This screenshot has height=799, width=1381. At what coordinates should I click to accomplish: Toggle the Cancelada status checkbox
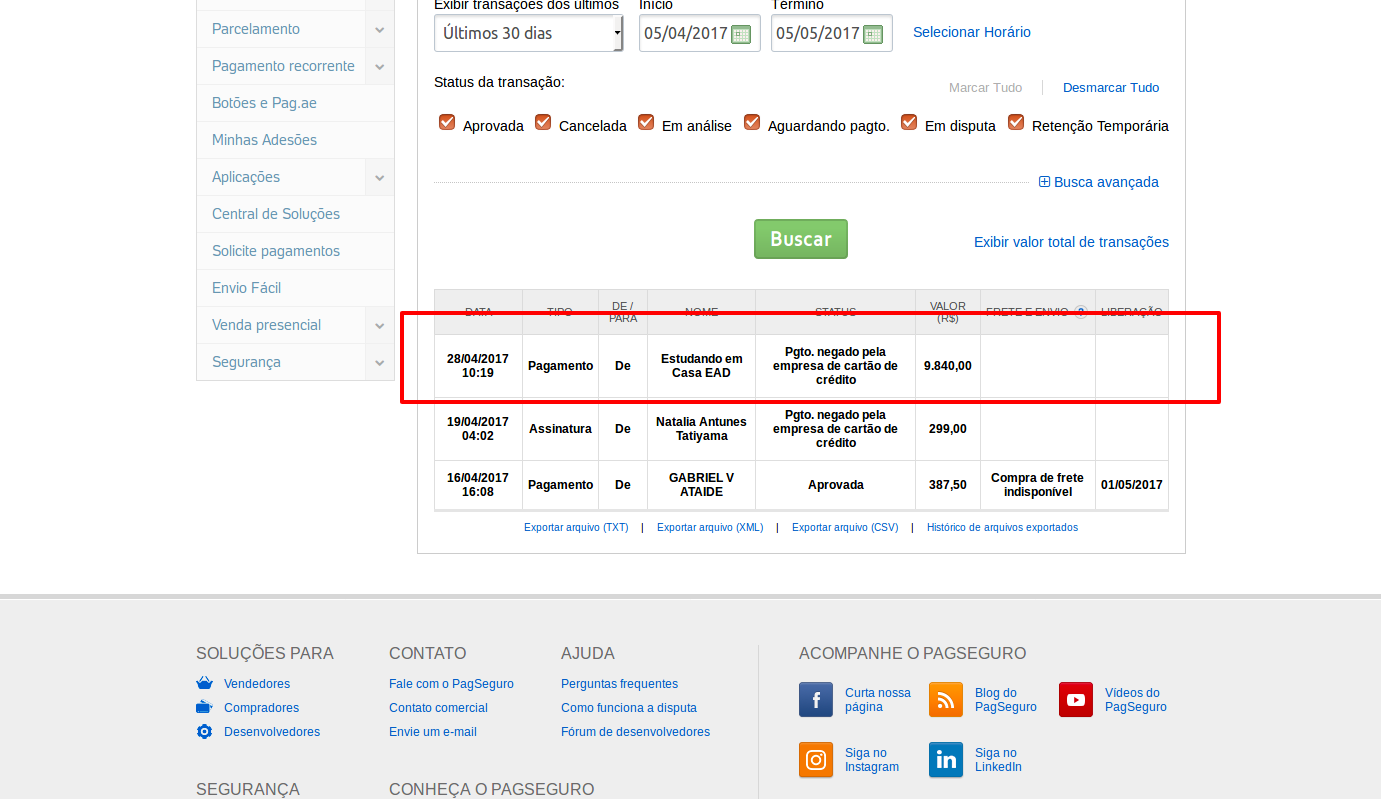pos(543,123)
